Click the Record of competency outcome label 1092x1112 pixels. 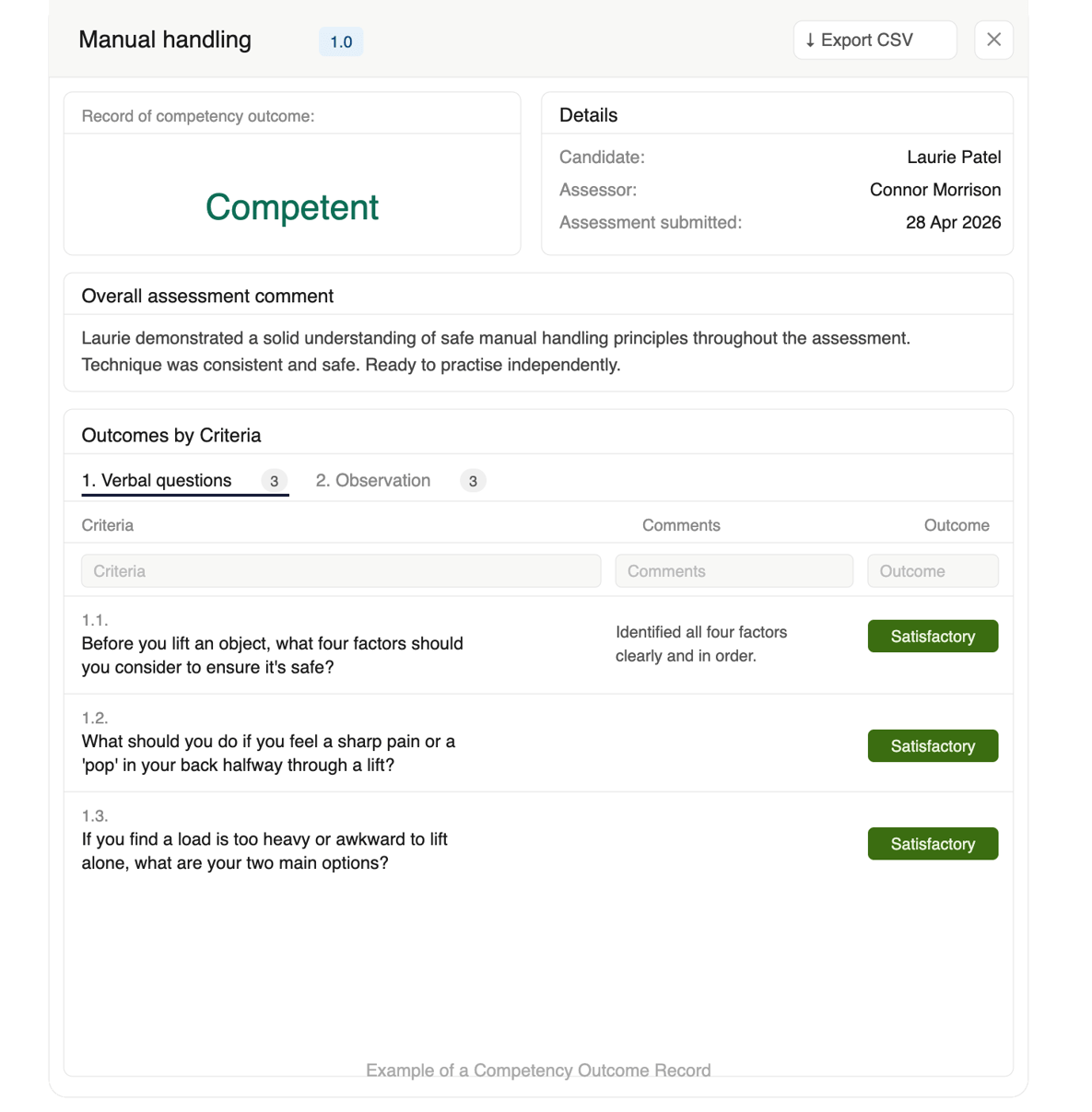tap(198, 116)
